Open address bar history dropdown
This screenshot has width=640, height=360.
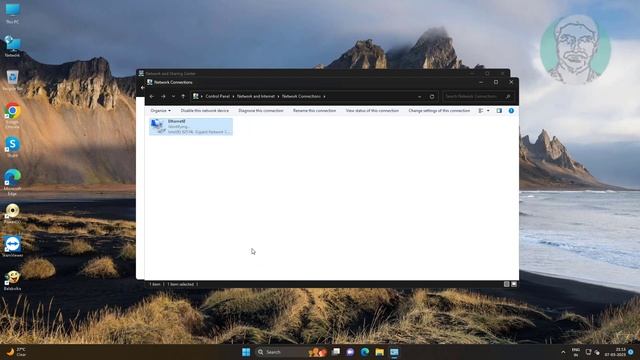tap(419, 97)
